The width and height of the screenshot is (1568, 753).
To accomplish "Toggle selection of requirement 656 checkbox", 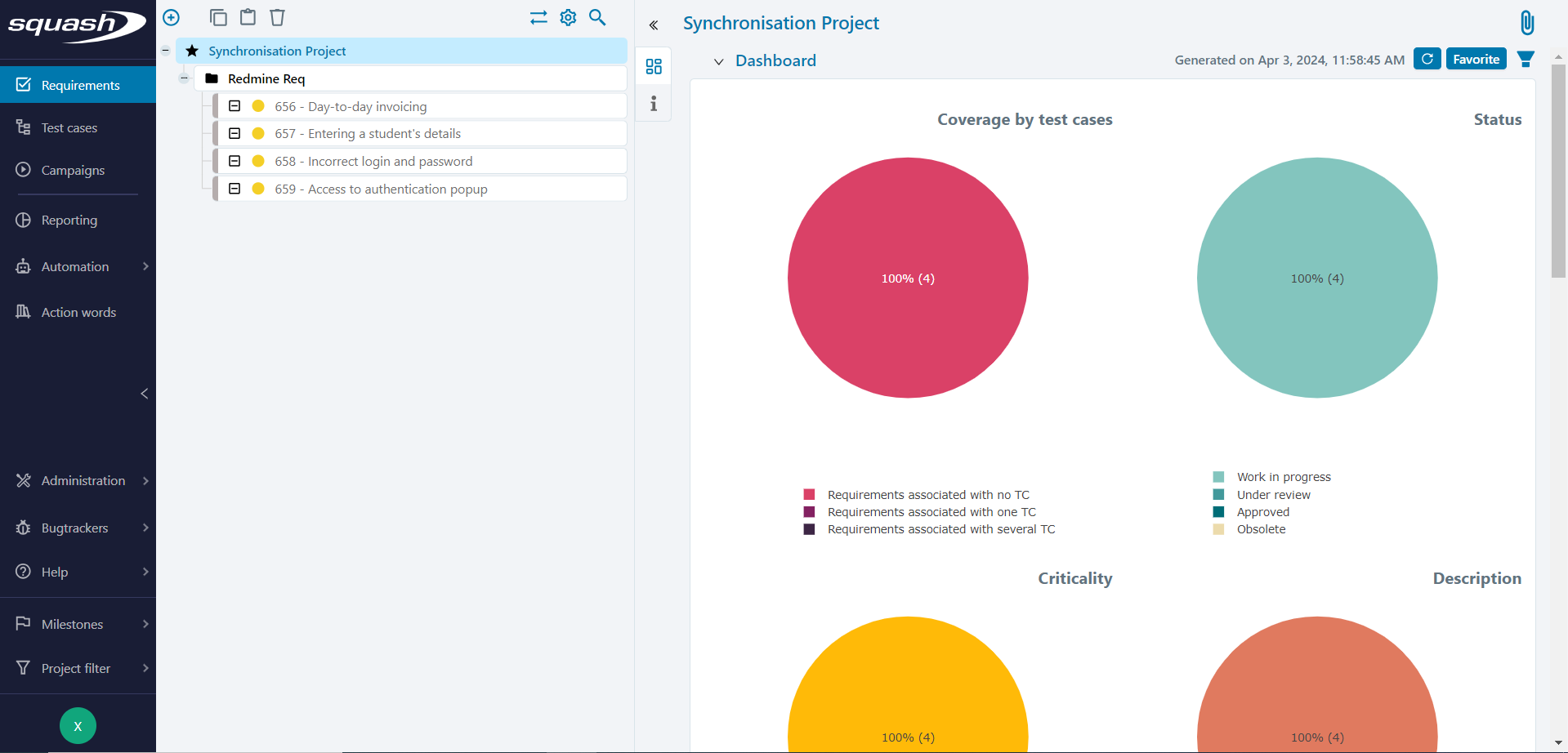I will (235, 106).
